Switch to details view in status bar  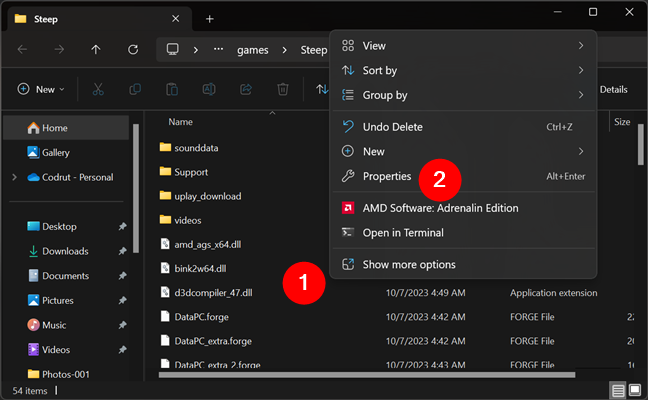[x=618, y=389]
